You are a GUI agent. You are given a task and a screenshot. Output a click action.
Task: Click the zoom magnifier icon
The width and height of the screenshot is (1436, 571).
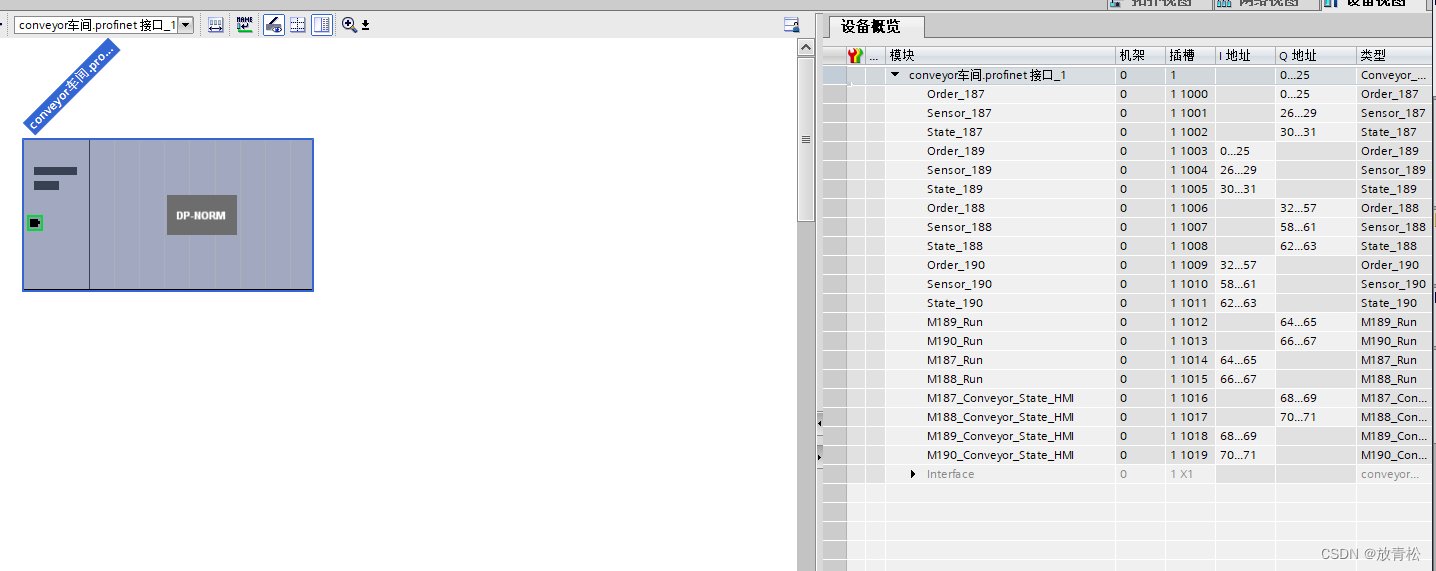coord(349,25)
